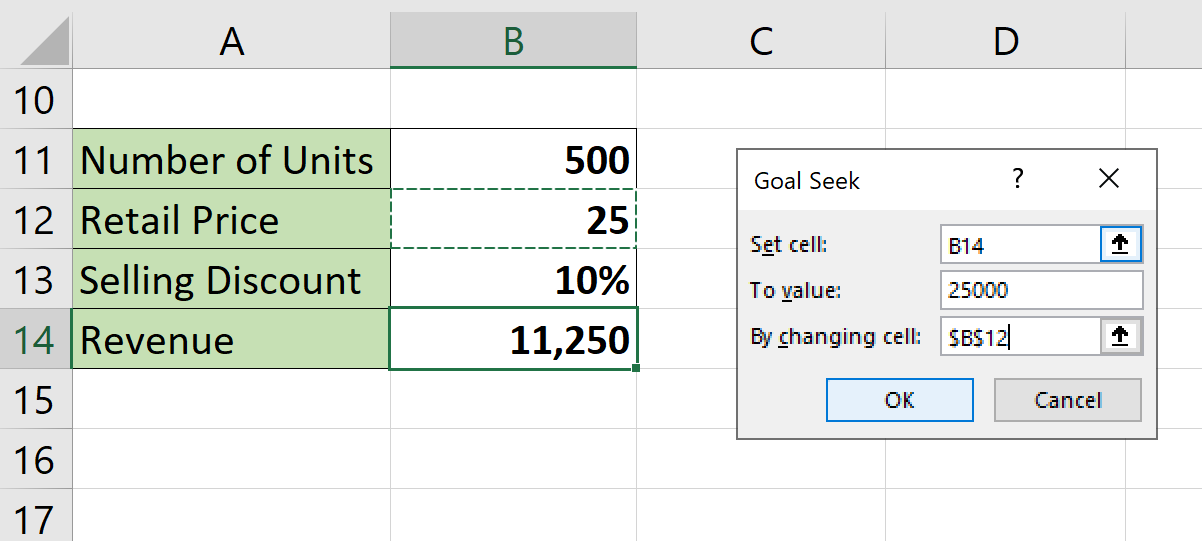Select column A header

tap(231, 41)
